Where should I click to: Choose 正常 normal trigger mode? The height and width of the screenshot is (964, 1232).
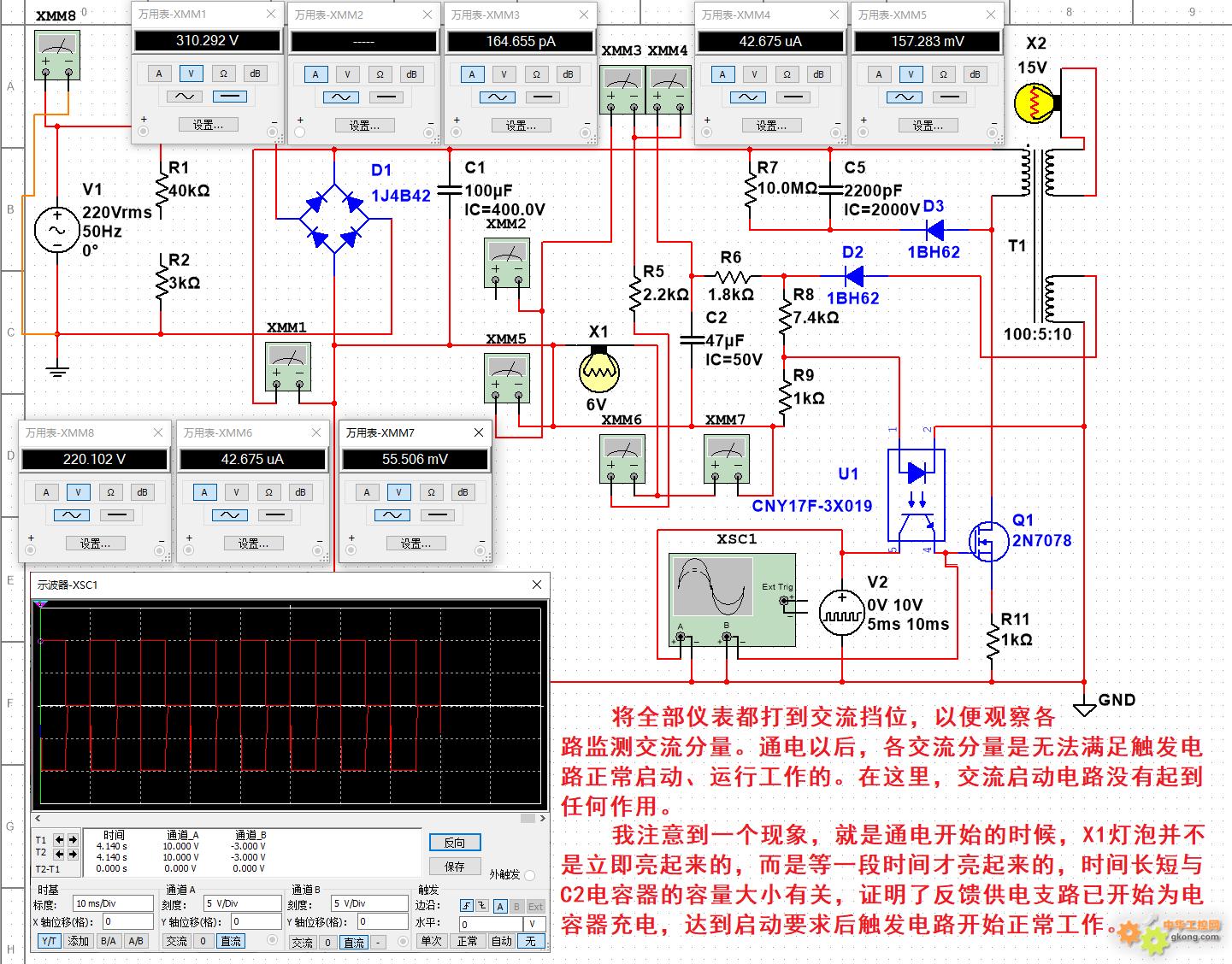tap(467, 941)
